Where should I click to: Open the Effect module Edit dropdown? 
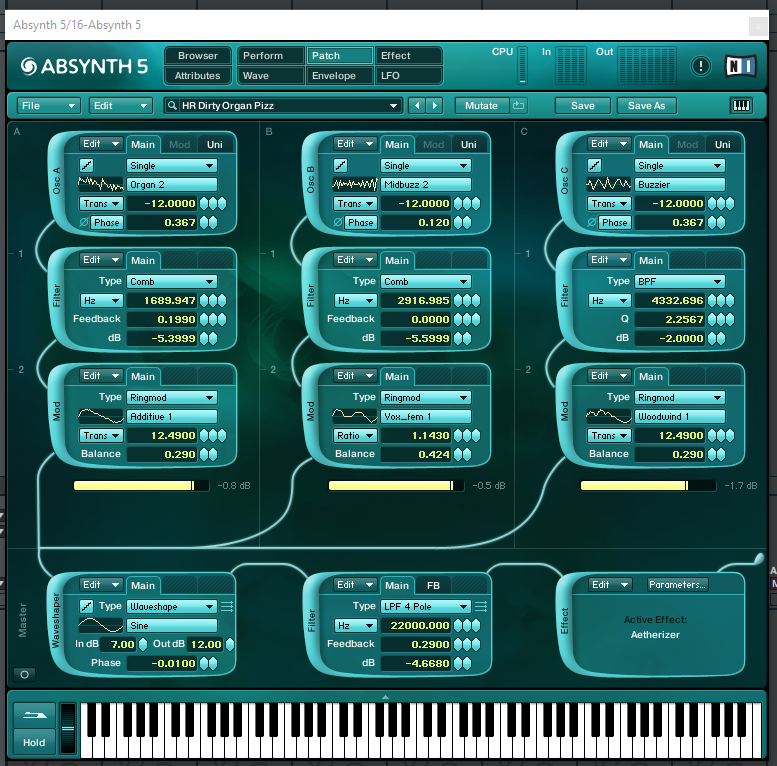click(x=610, y=585)
